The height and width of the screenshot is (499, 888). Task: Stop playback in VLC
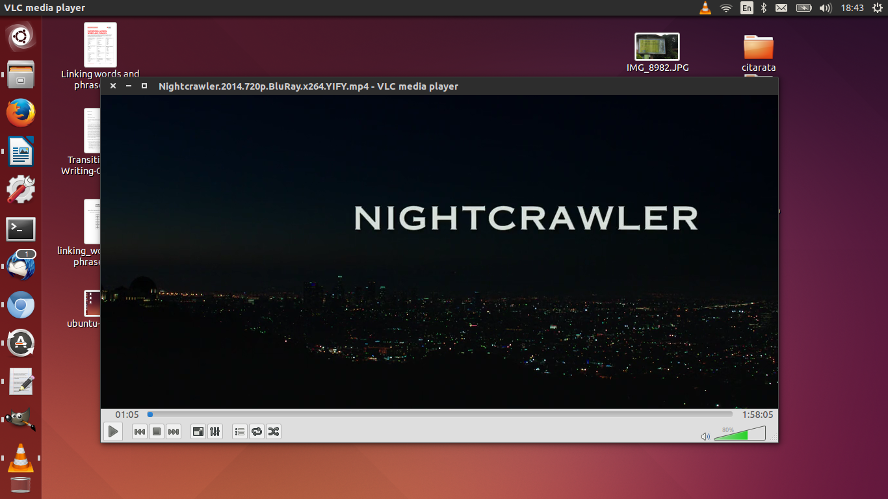point(157,432)
